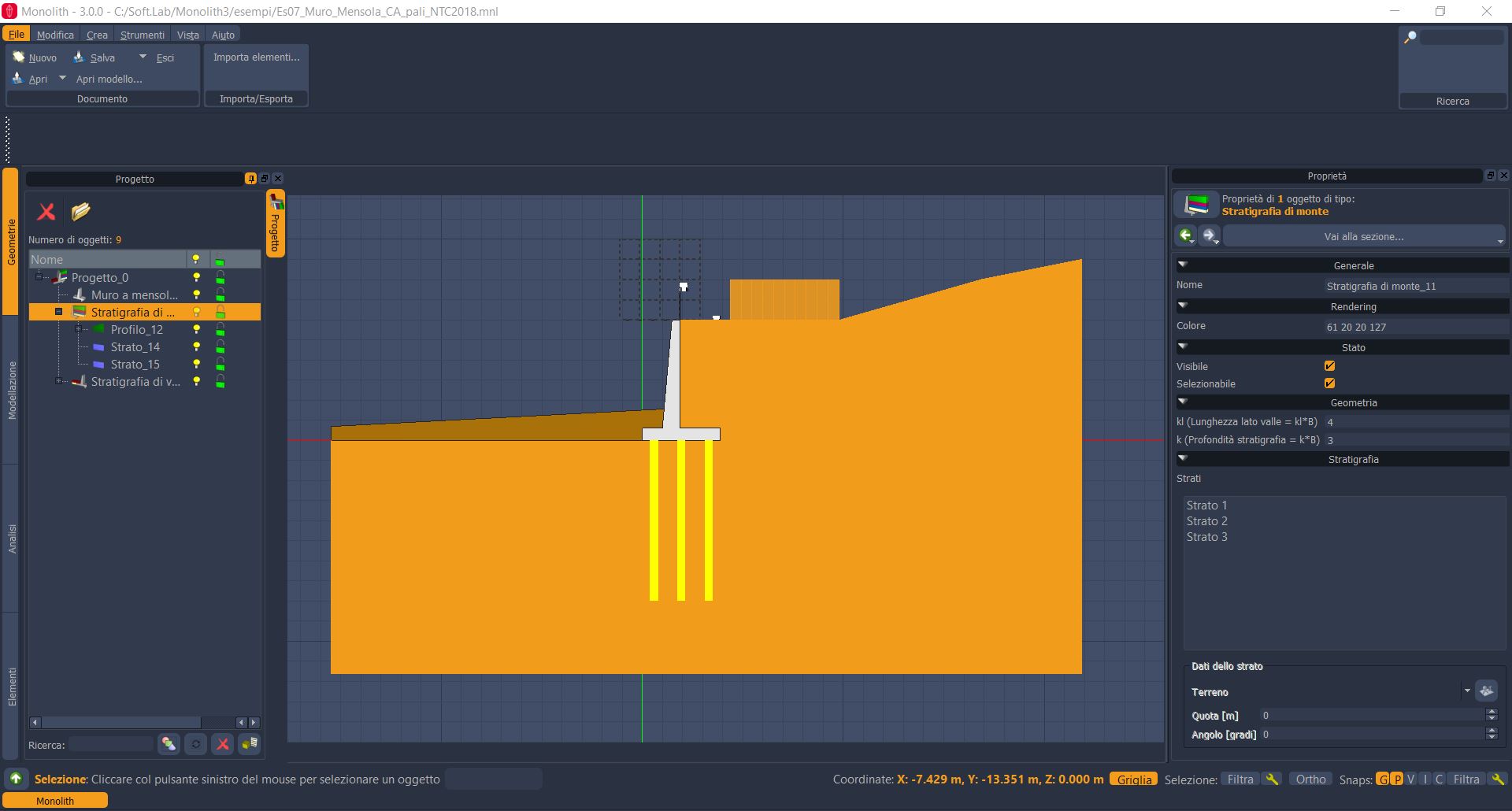The width and height of the screenshot is (1512, 811).
Task: Click Importa elementi button
Action: pyautogui.click(x=257, y=57)
